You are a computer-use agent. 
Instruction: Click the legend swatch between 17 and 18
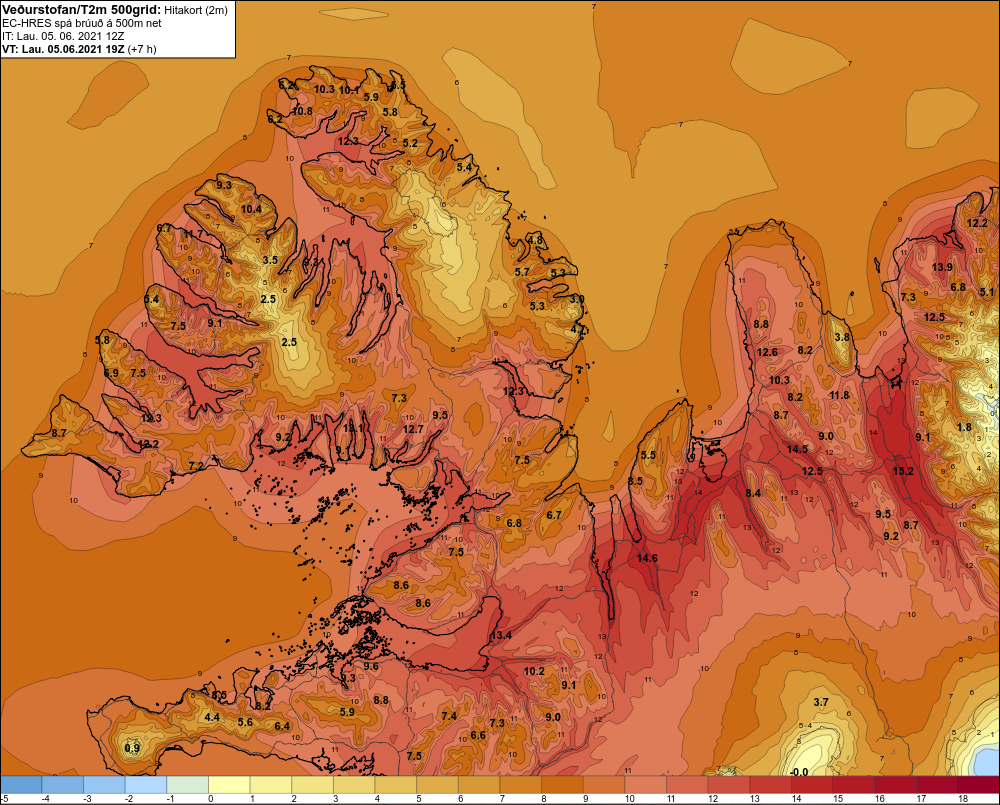tap(937, 785)
